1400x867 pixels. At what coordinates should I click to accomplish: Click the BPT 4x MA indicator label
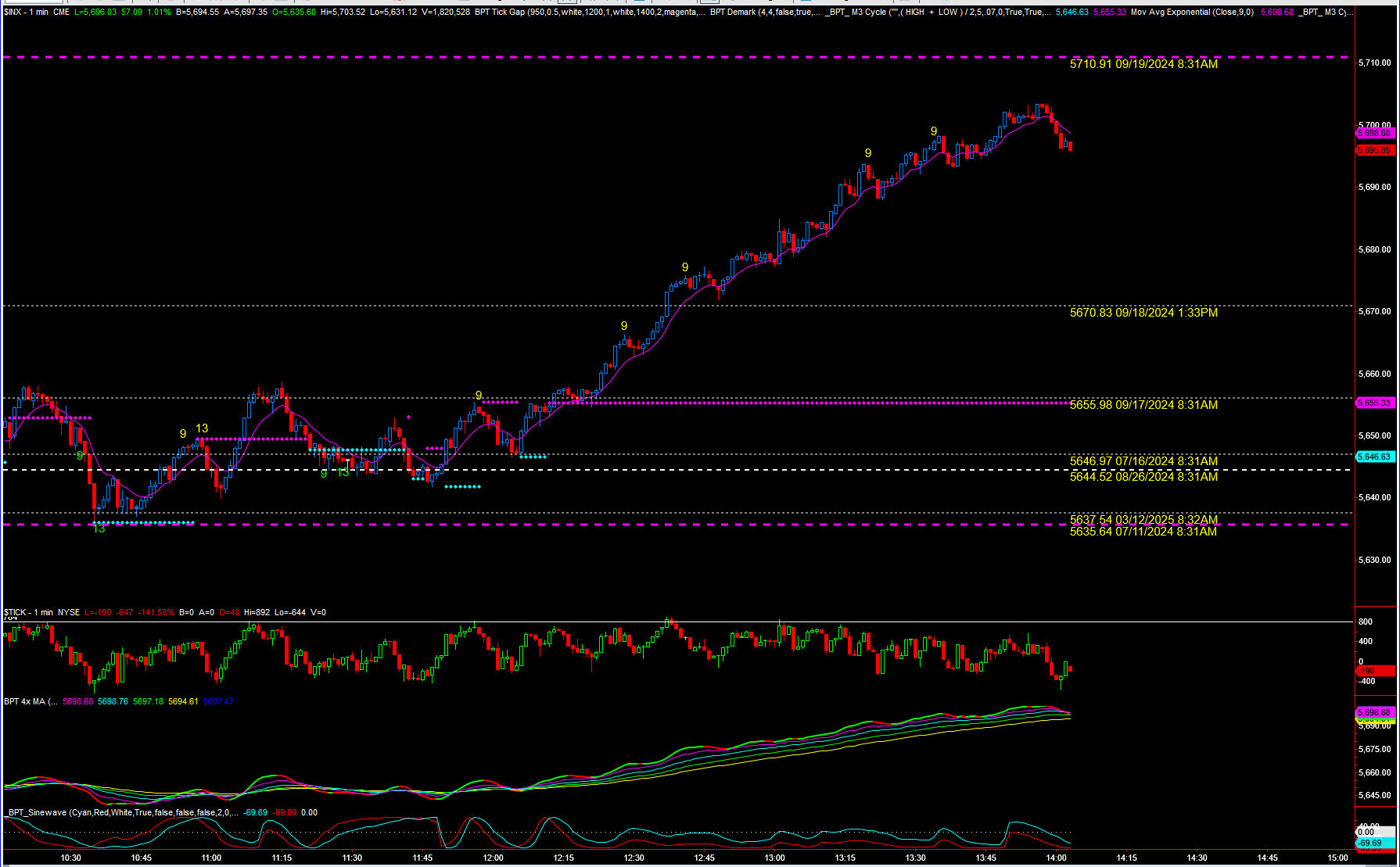pos(30,701)
